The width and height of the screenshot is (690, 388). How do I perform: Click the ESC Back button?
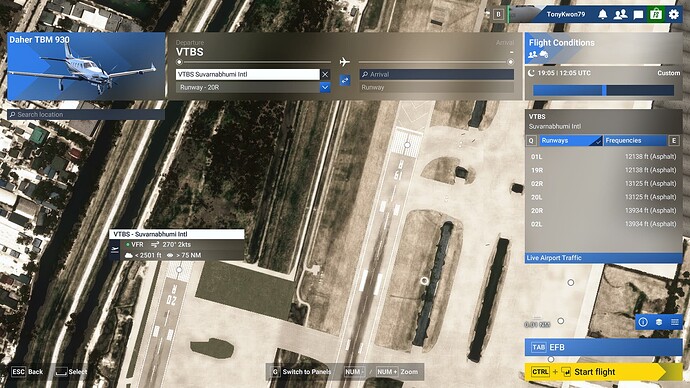(27, 372)
